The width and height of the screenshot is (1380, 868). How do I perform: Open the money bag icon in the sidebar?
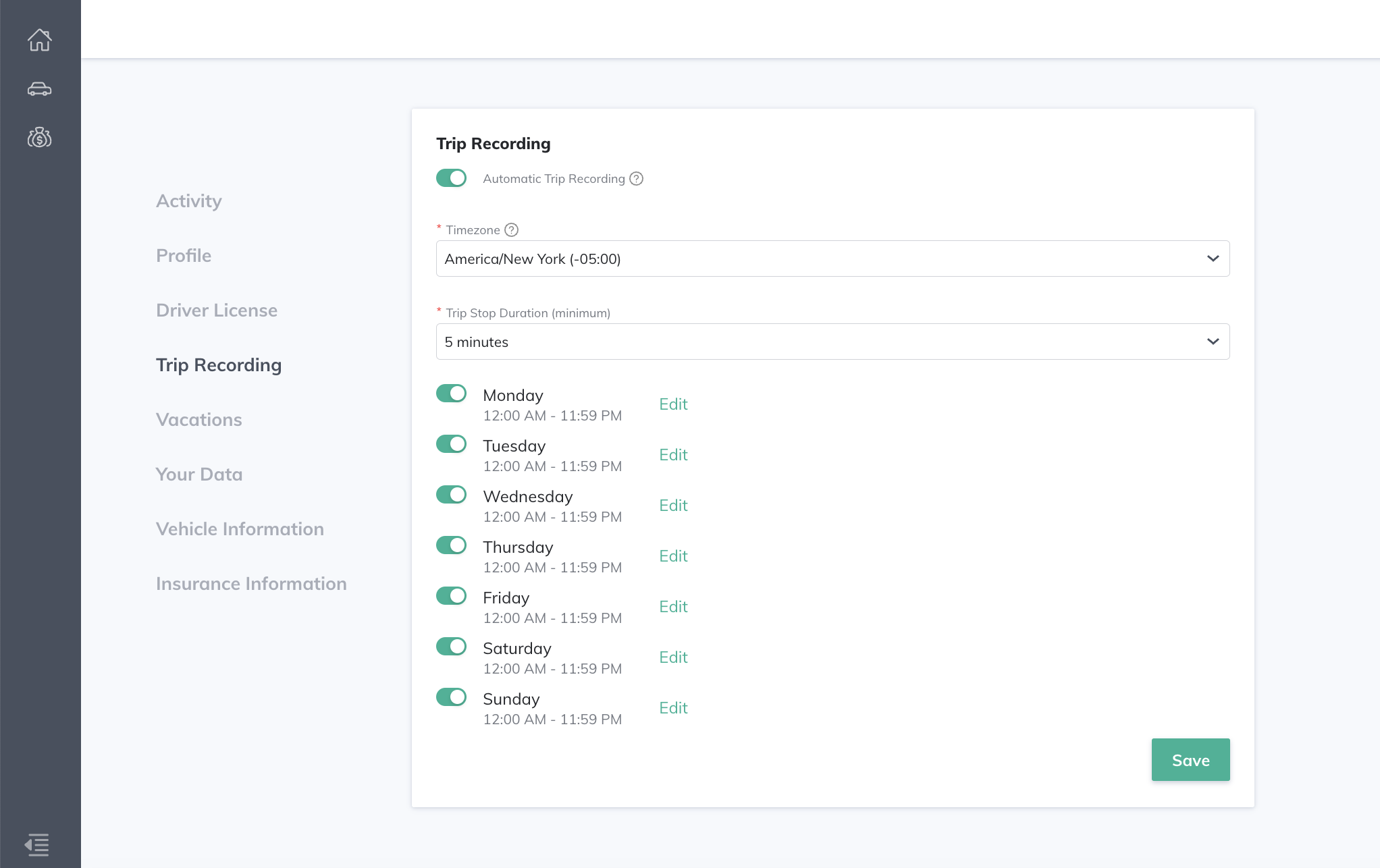point(39,138)
